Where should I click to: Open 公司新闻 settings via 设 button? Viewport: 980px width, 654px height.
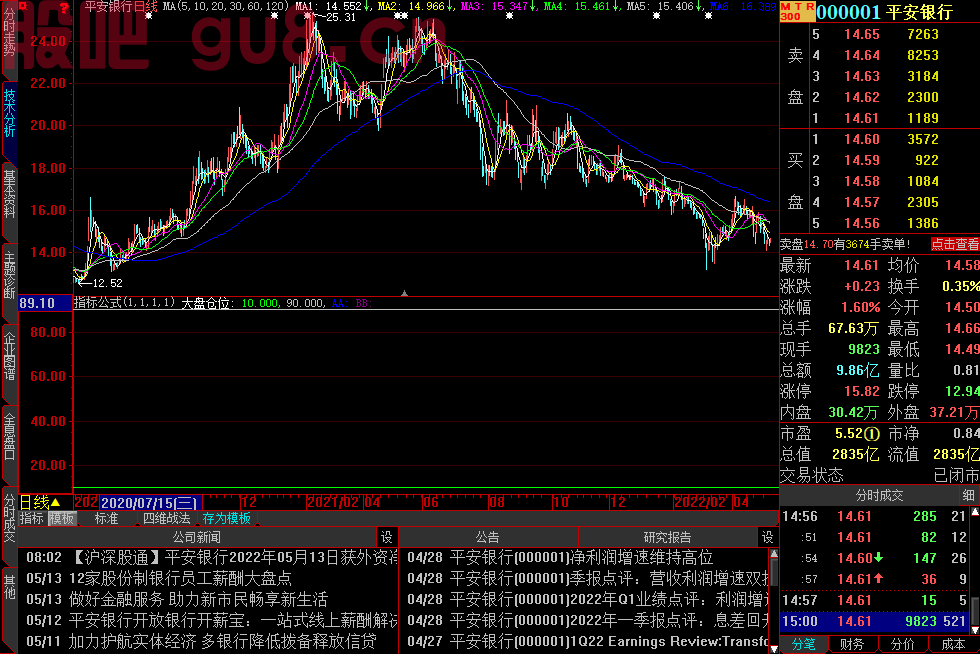387,537
